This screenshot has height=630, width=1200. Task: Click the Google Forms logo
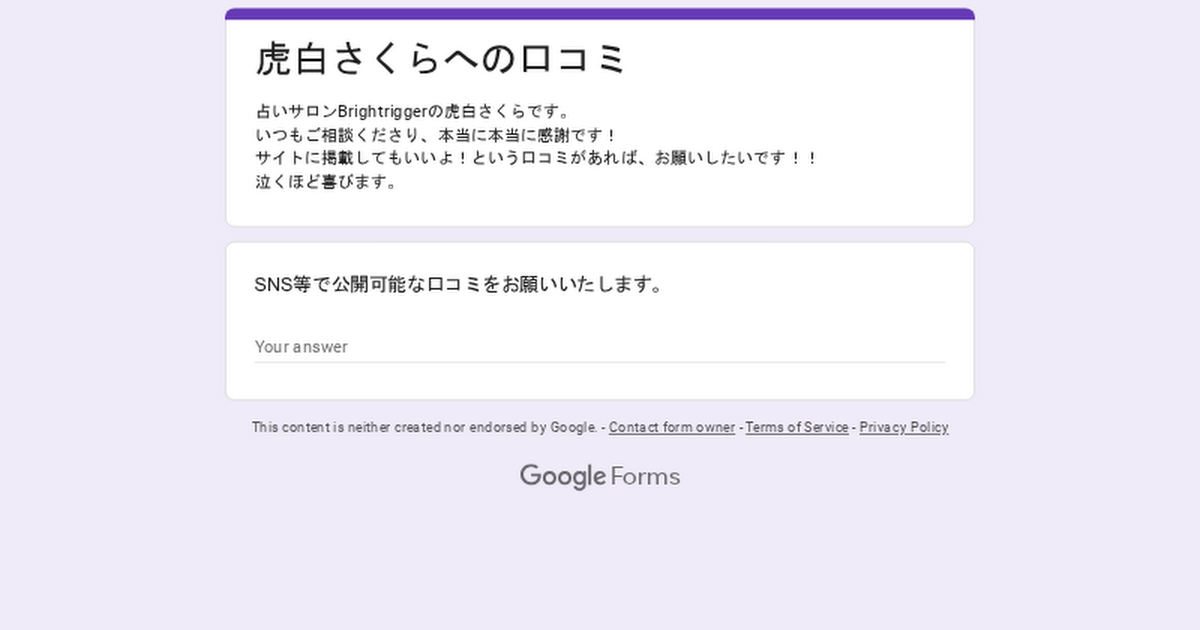(x=600, y=476)
